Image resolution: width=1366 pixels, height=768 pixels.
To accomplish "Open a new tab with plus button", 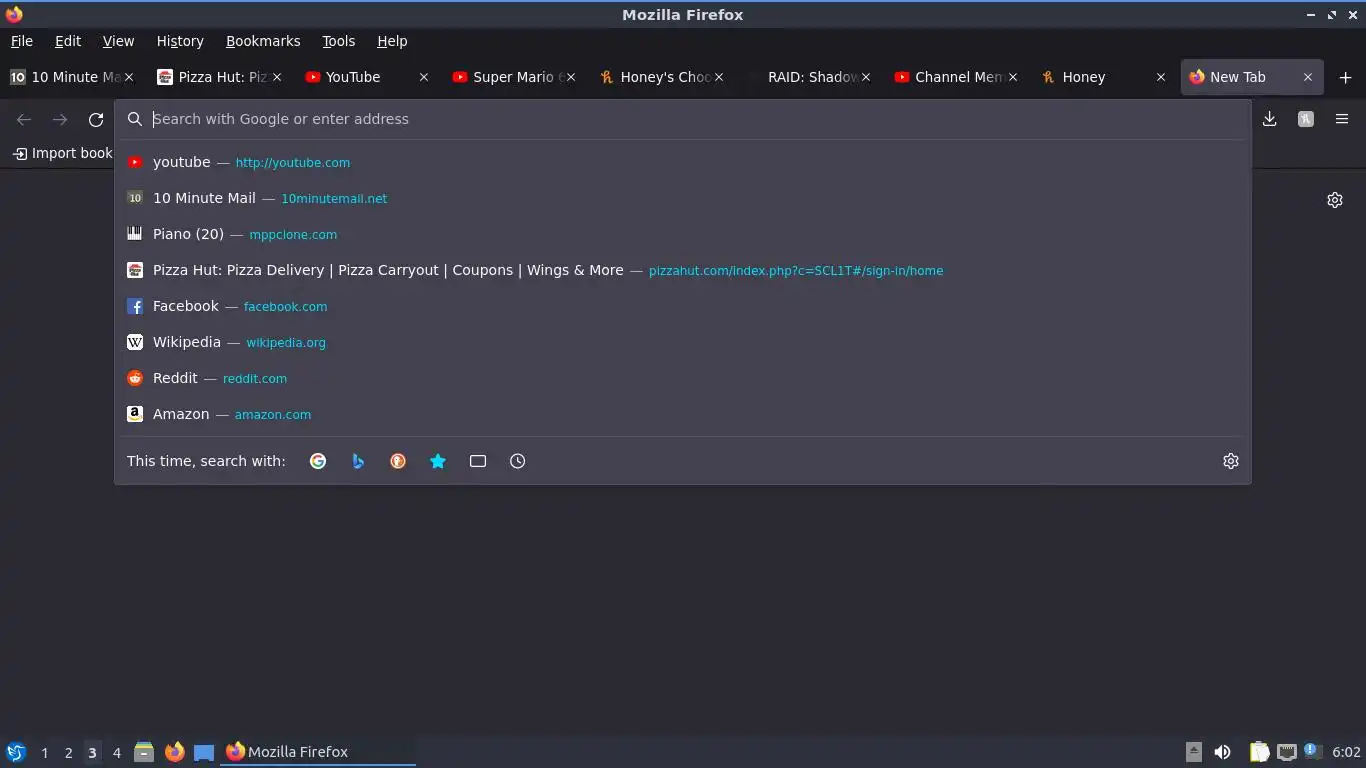I will [x=1345, y=77].
